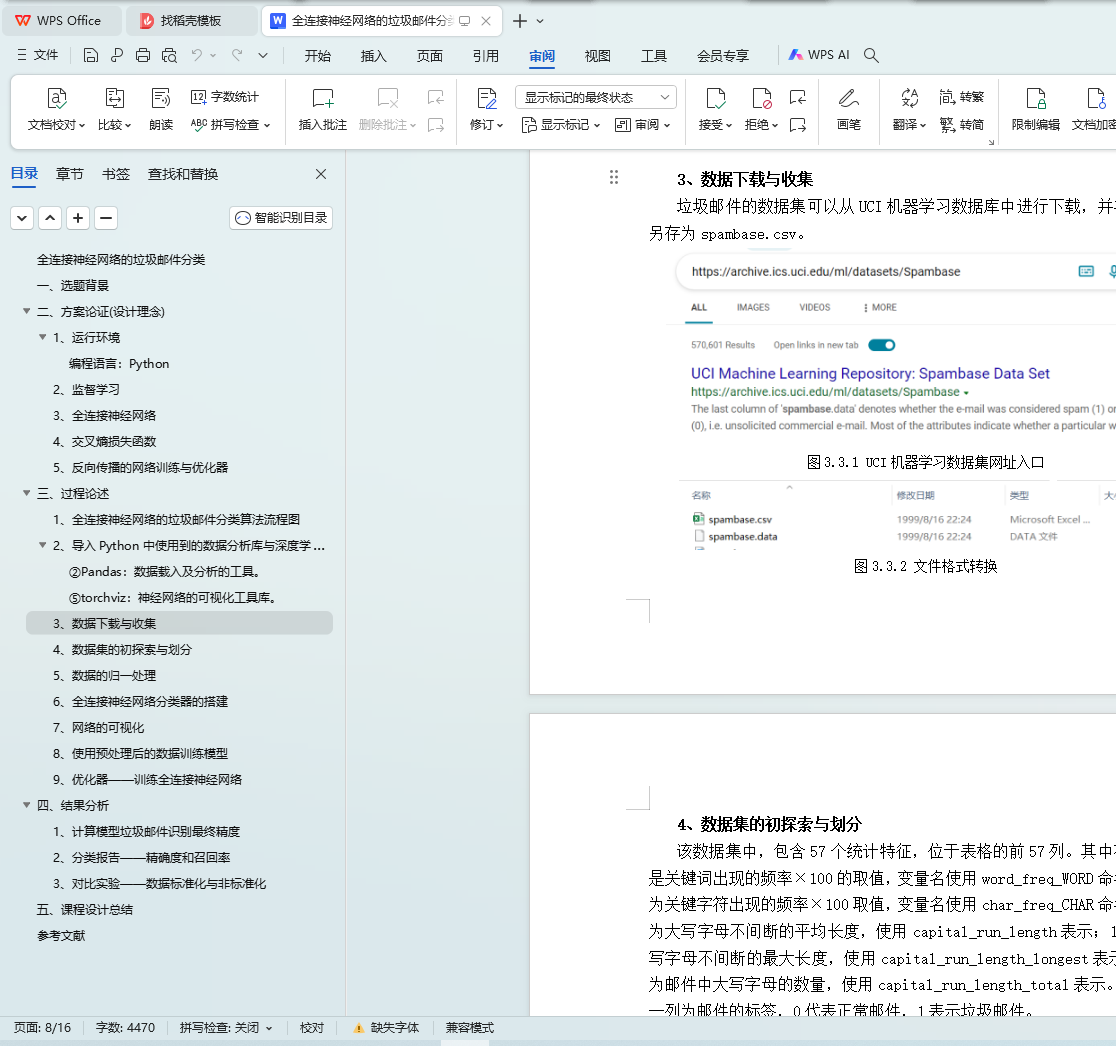Click the 接受 accept changes icon
The height and width of the screenshot is (1046, 1116).
[x=715, y=98]
